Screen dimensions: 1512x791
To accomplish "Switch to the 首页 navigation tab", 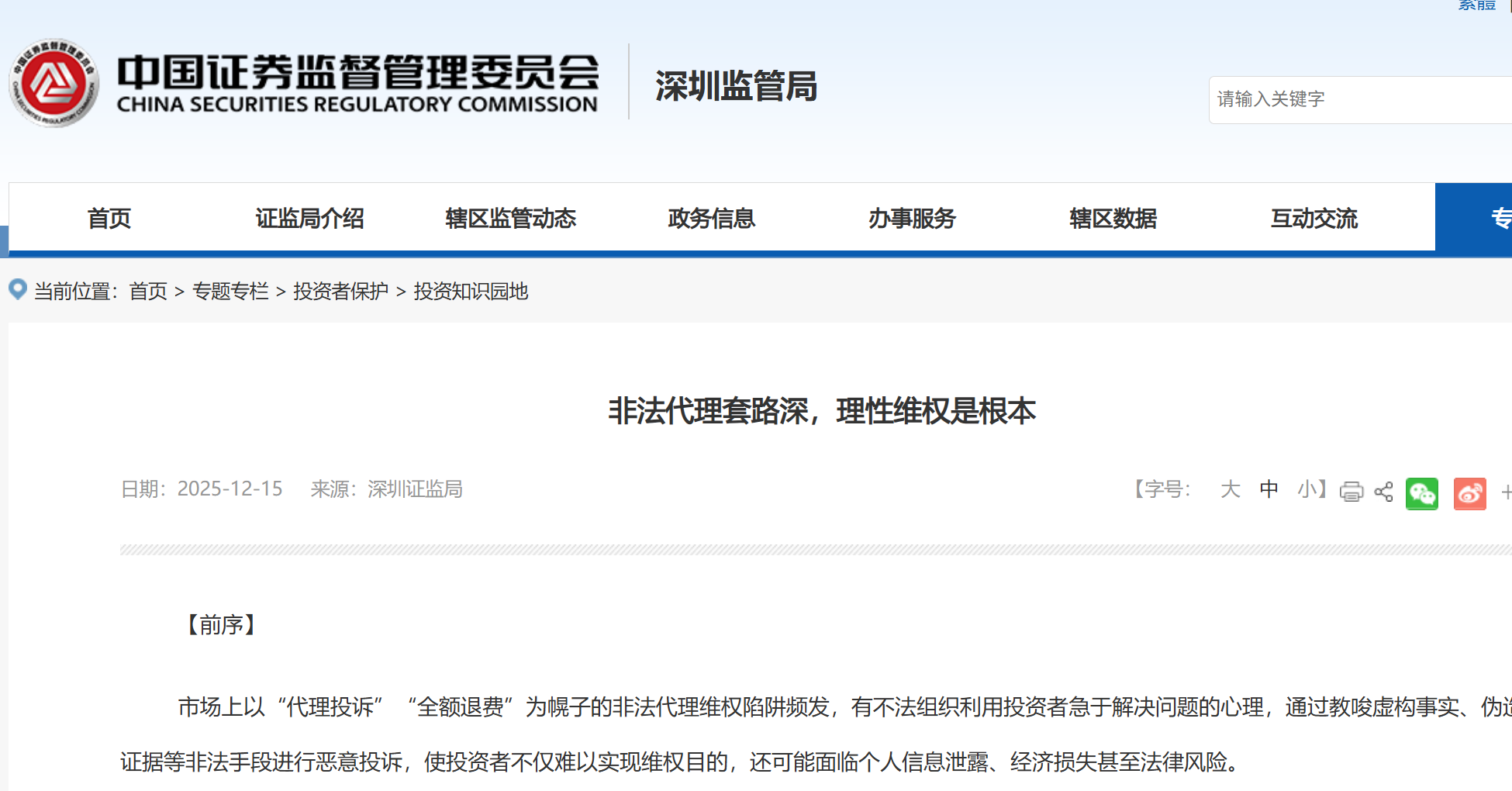I will tap(109, 219).
